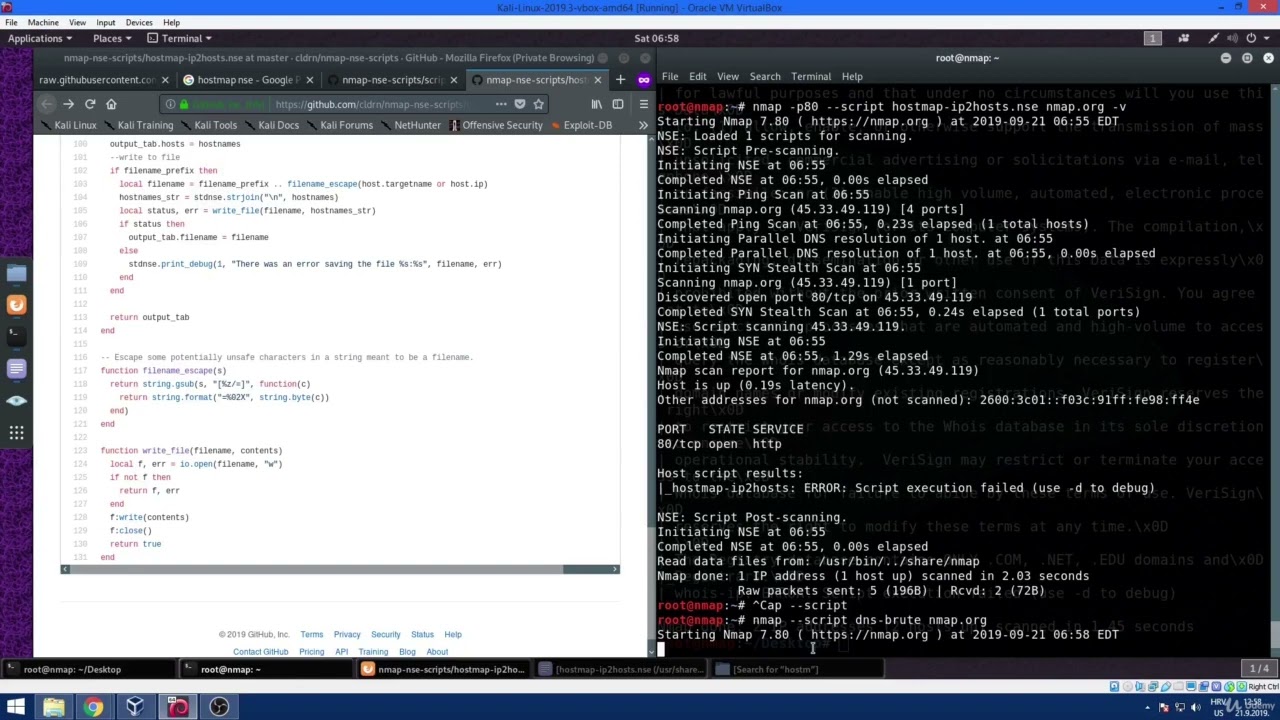Image resolution: width=1280 pixels, height=720 pixels.
Task: Open the terminal Help menu
Action: coord(852,76)
